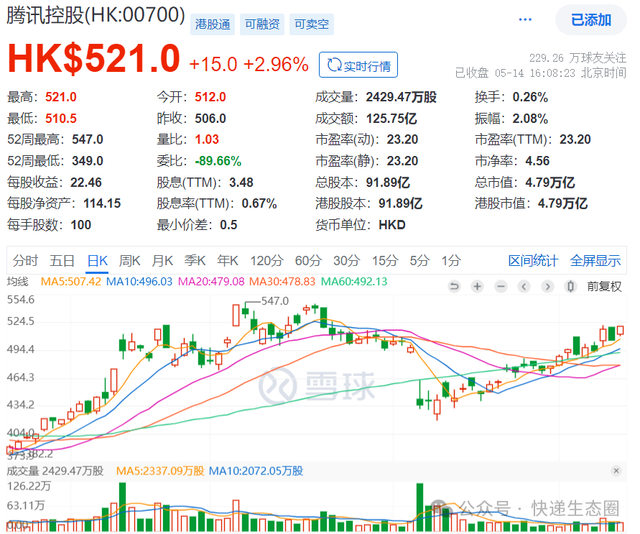Select the 港股通 tag
The height and width of the screenshot is (534, 640).
212,24
